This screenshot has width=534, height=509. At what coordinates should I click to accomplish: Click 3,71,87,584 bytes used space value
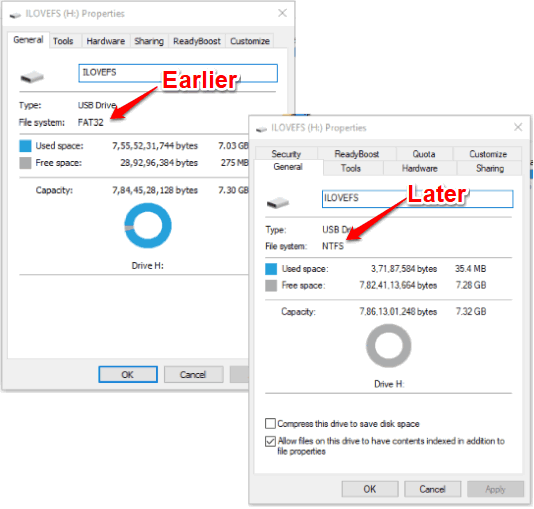pos(404,269)
